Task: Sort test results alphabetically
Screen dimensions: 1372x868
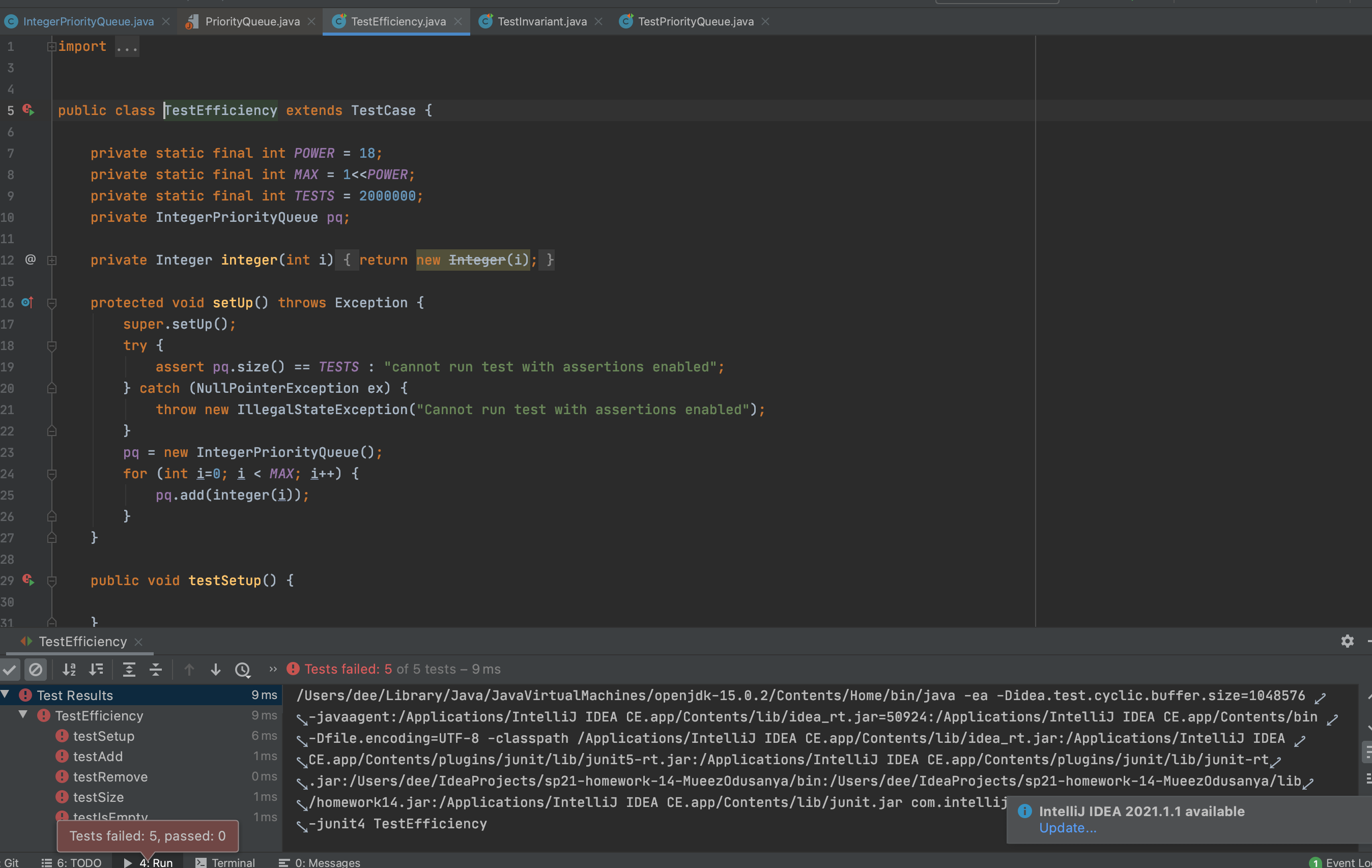Action: 70,669
